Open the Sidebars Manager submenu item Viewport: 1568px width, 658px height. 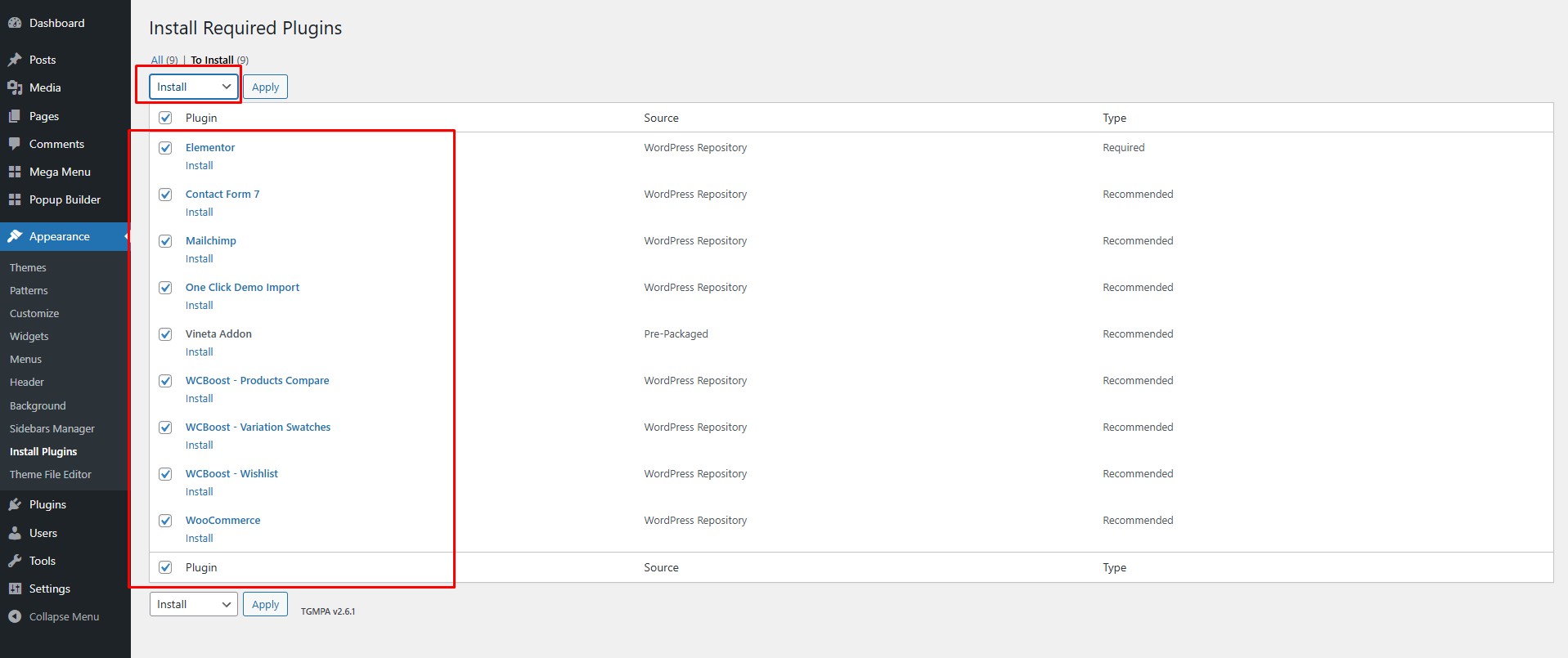click(x=52, y=428)
